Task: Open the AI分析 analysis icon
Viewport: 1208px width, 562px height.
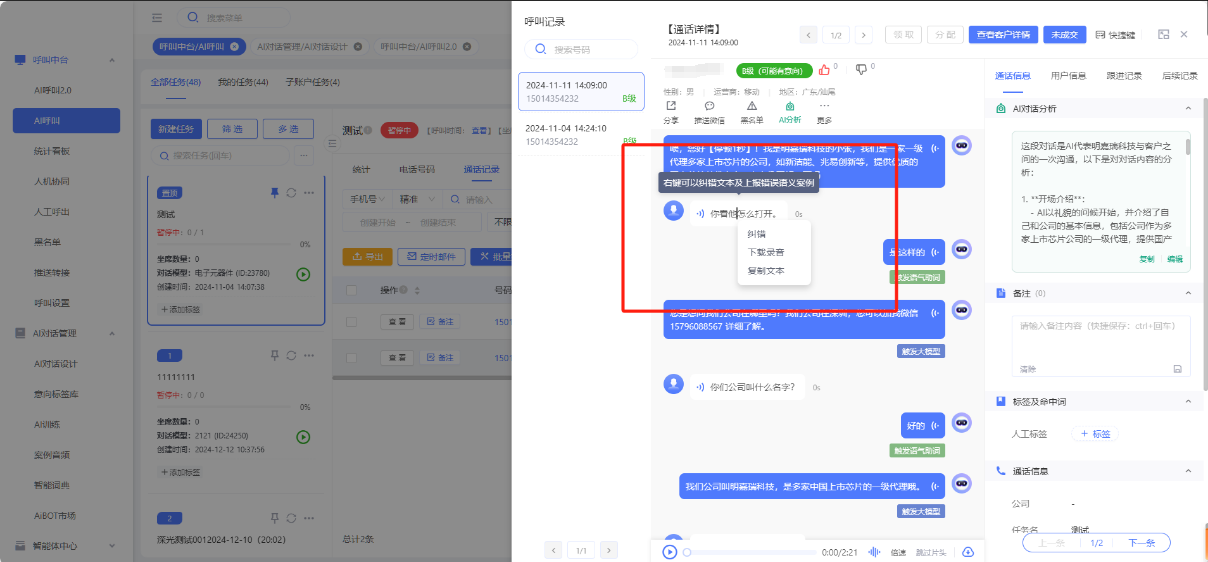Action: click(790, 106)
